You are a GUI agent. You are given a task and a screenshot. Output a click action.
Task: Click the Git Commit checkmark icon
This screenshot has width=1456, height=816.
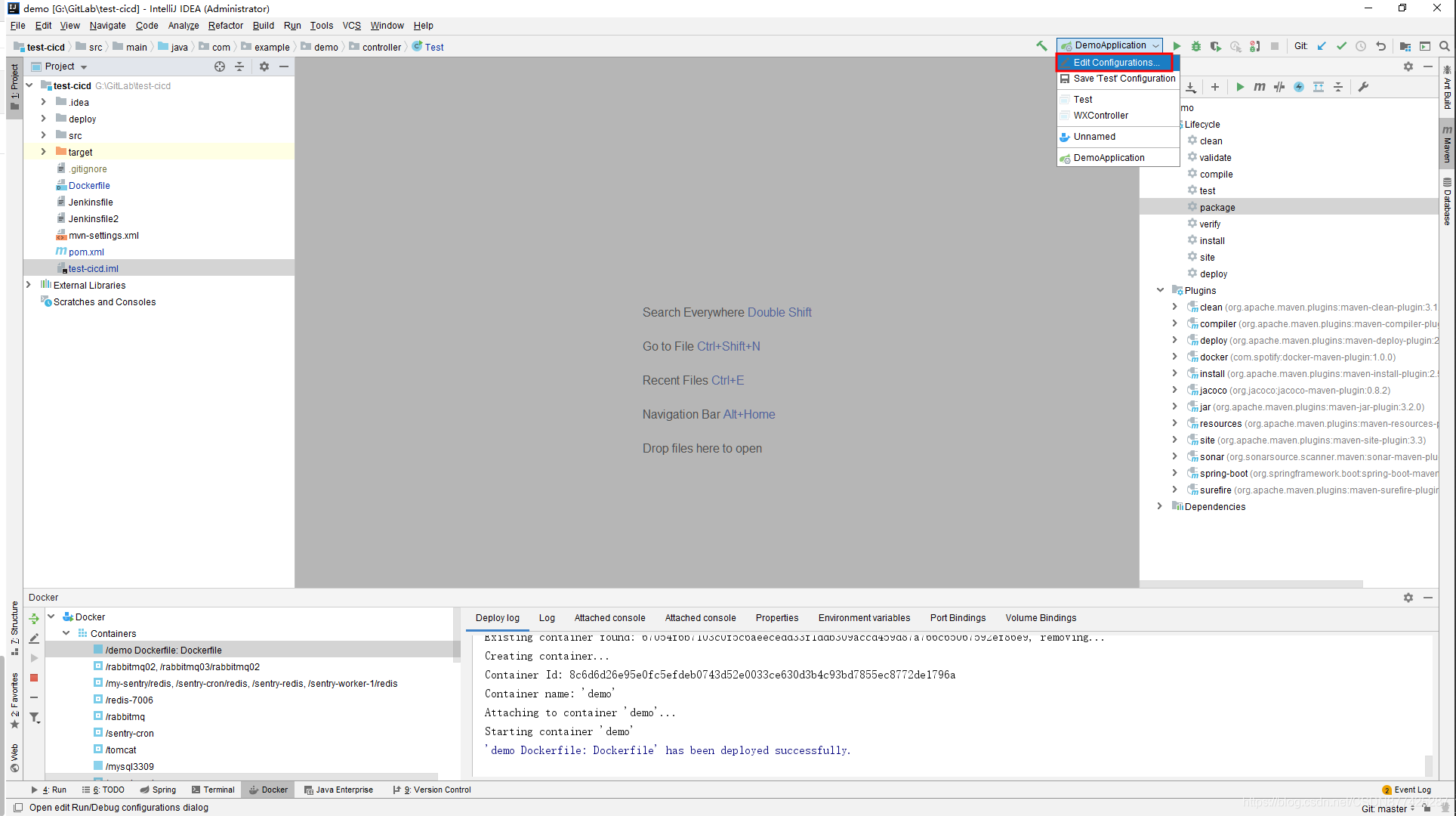click(x=1341, y=46)
